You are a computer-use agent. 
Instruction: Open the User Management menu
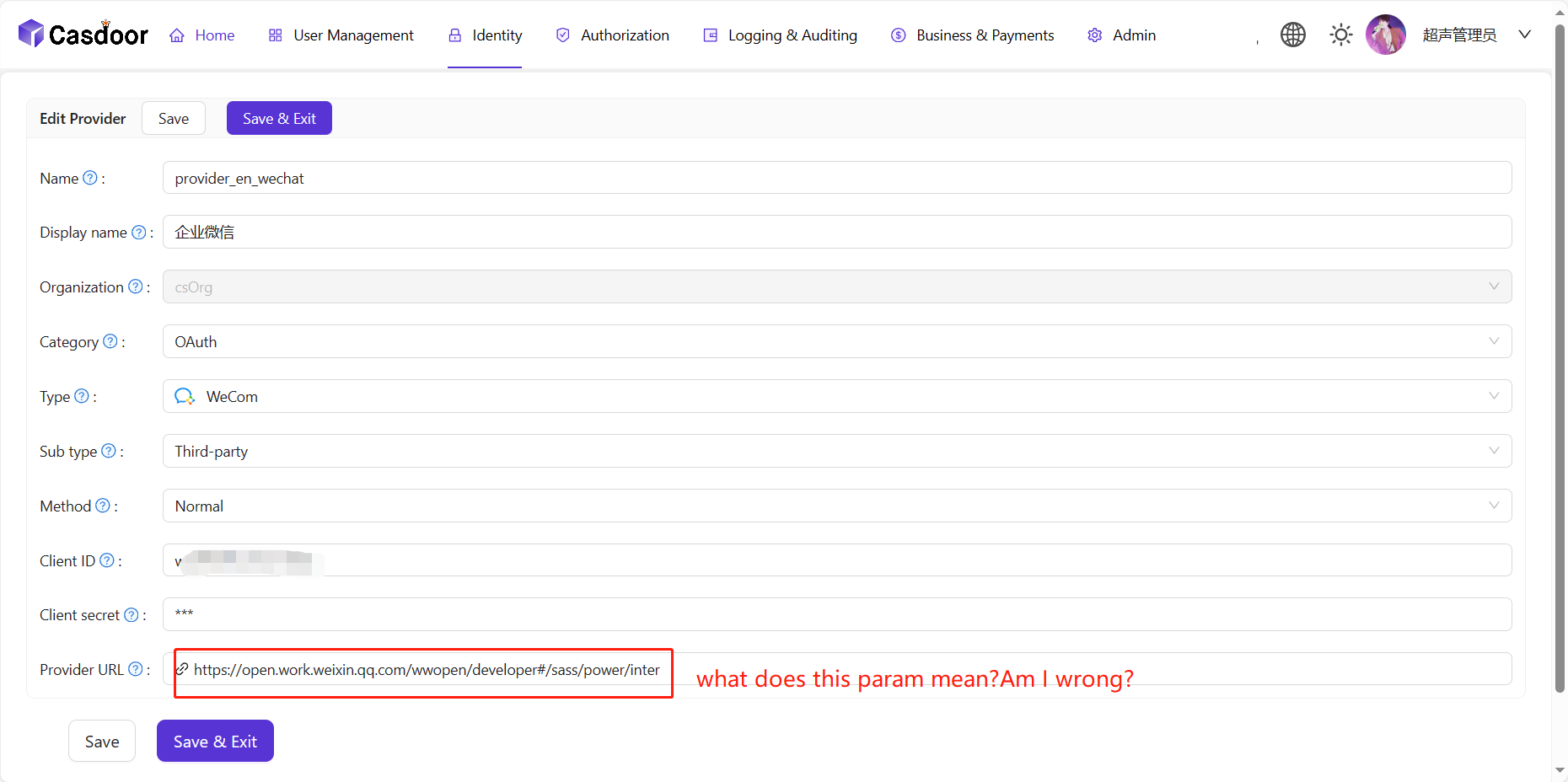tap(341, 35)
